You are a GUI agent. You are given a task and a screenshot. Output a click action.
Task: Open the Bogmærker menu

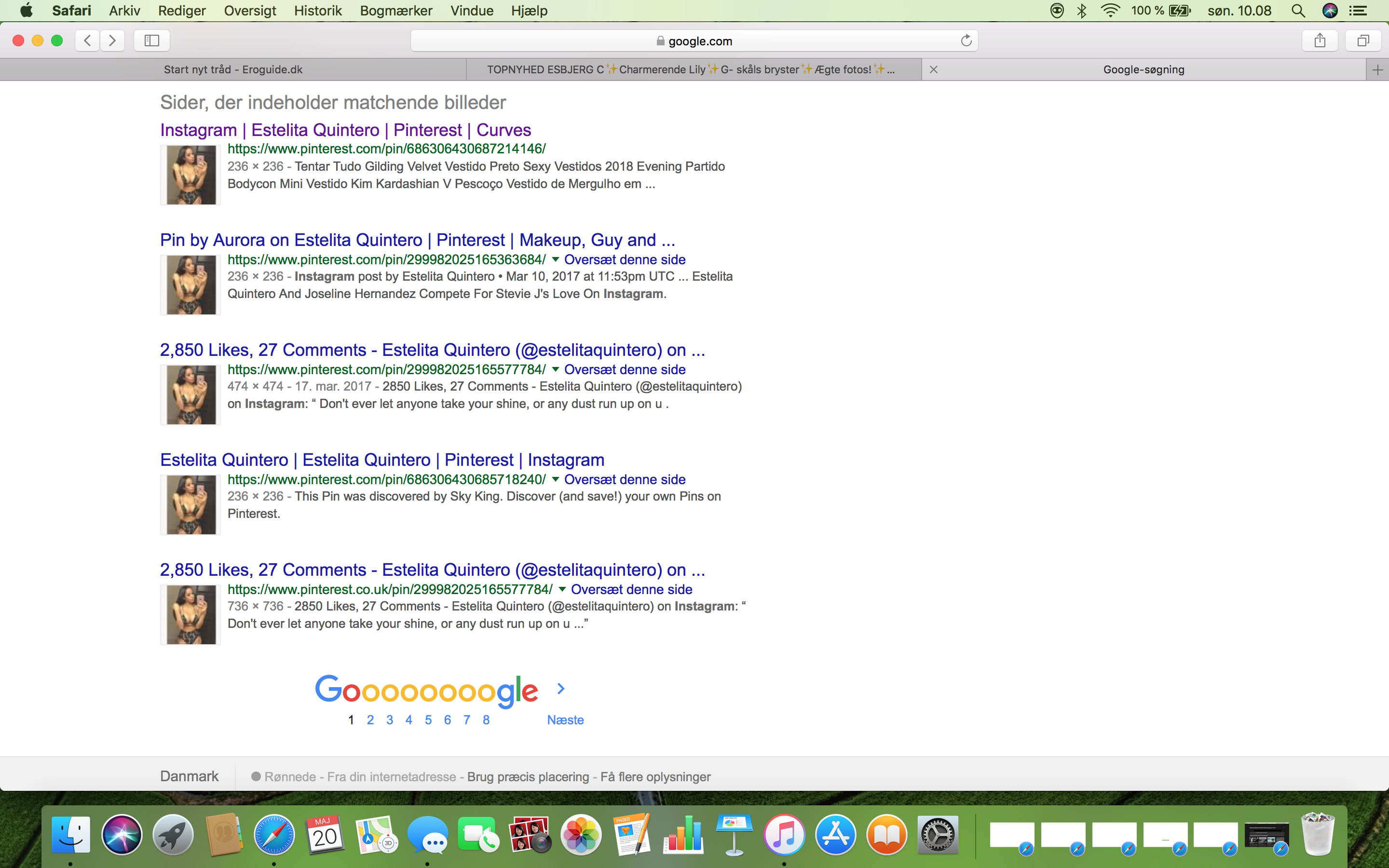pyautogui.click(x=396, y=10)
